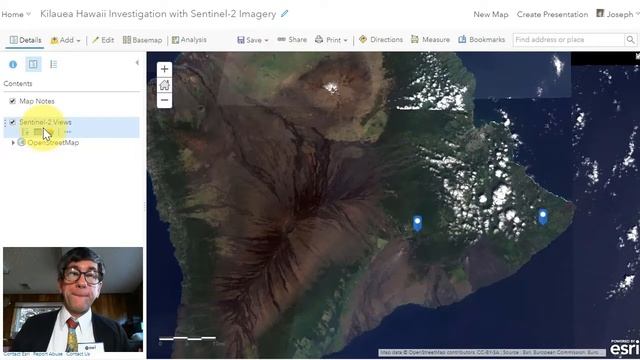Click Create Presentation link

[552, 14]
